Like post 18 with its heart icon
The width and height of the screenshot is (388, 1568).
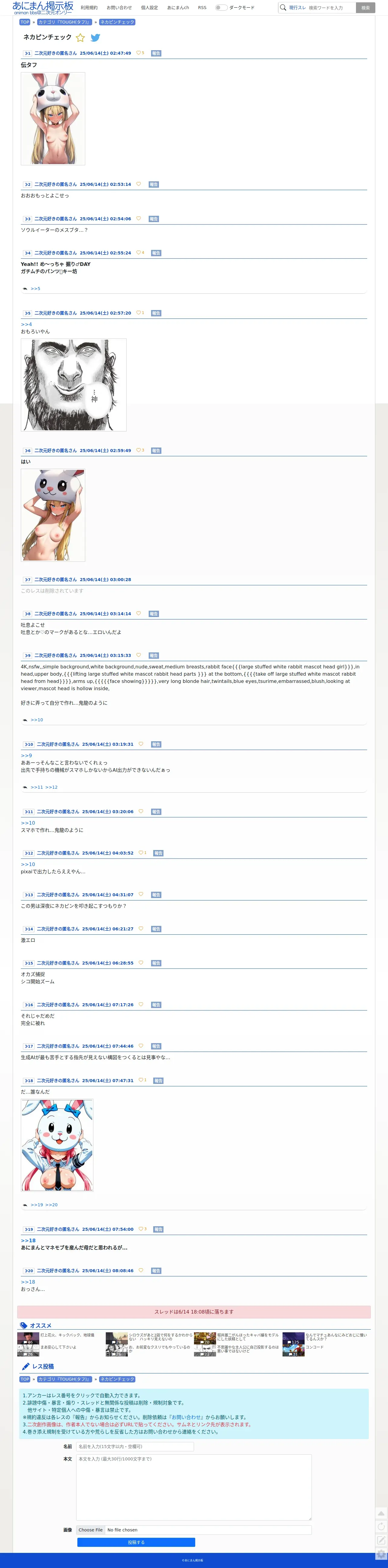(x=141, y=1080)
